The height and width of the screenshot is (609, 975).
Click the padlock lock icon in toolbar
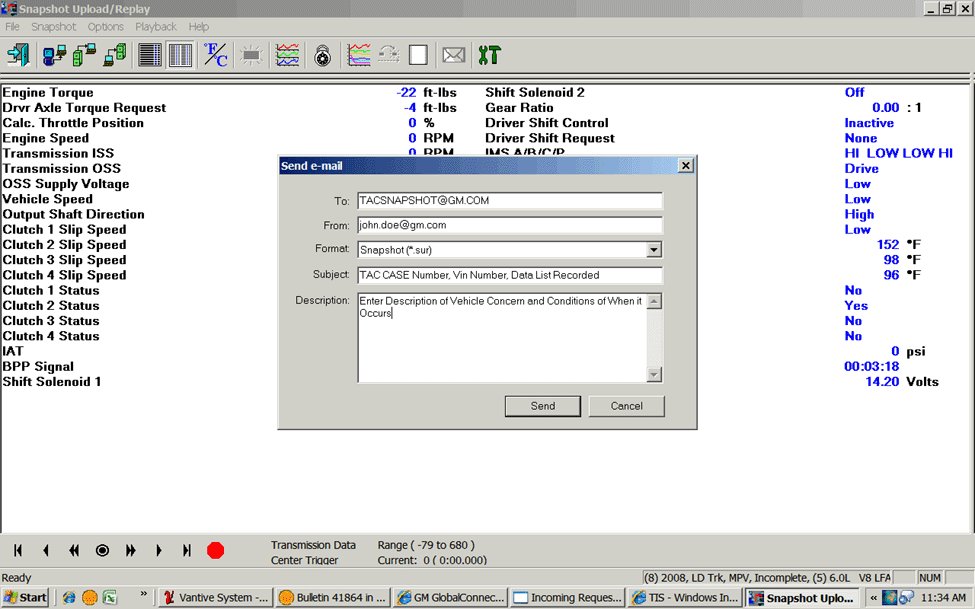coord(322,55)
